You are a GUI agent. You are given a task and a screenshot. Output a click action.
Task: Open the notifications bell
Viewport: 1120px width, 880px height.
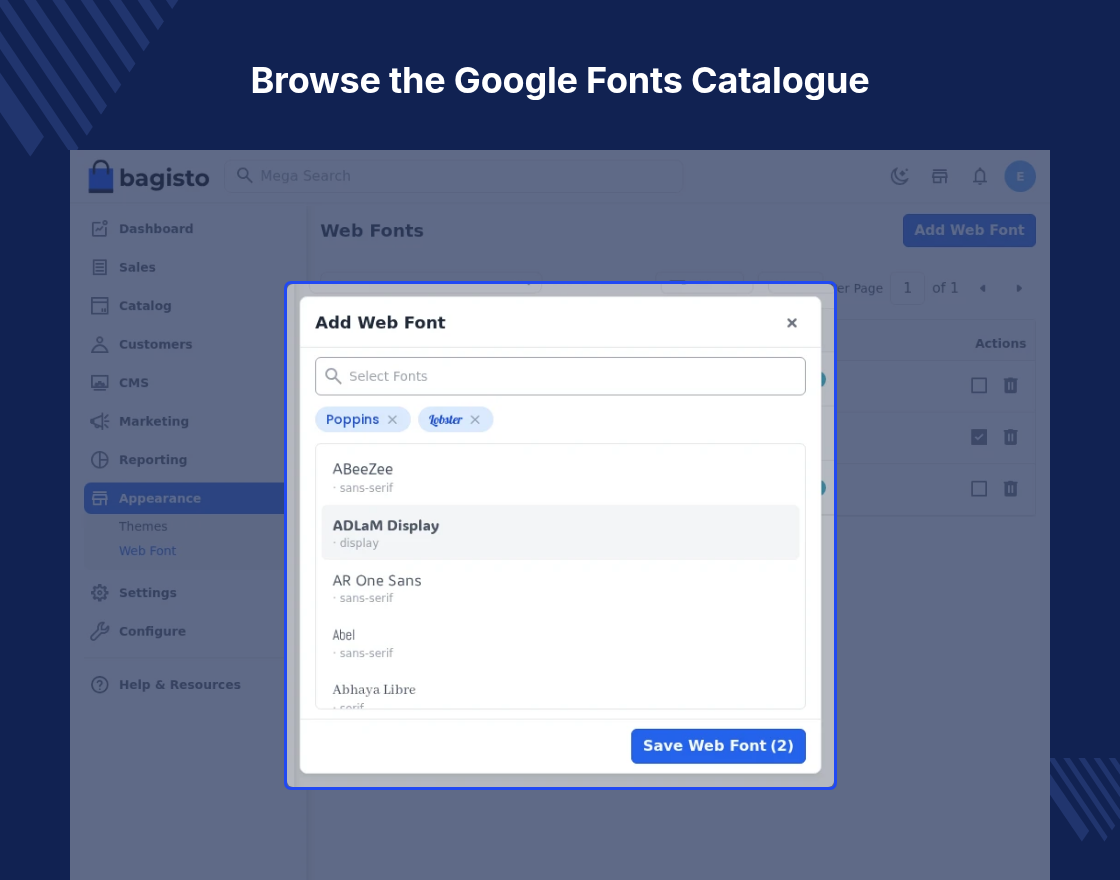pos(979,176)
